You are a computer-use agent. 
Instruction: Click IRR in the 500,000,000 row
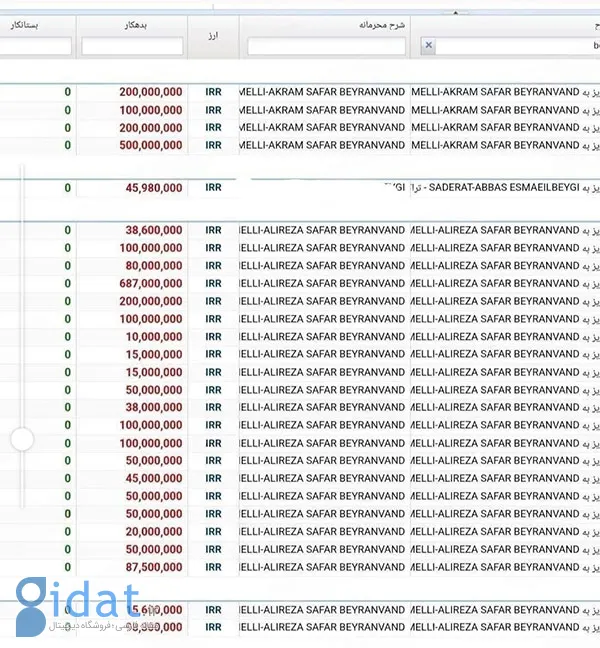pos(214,145)
